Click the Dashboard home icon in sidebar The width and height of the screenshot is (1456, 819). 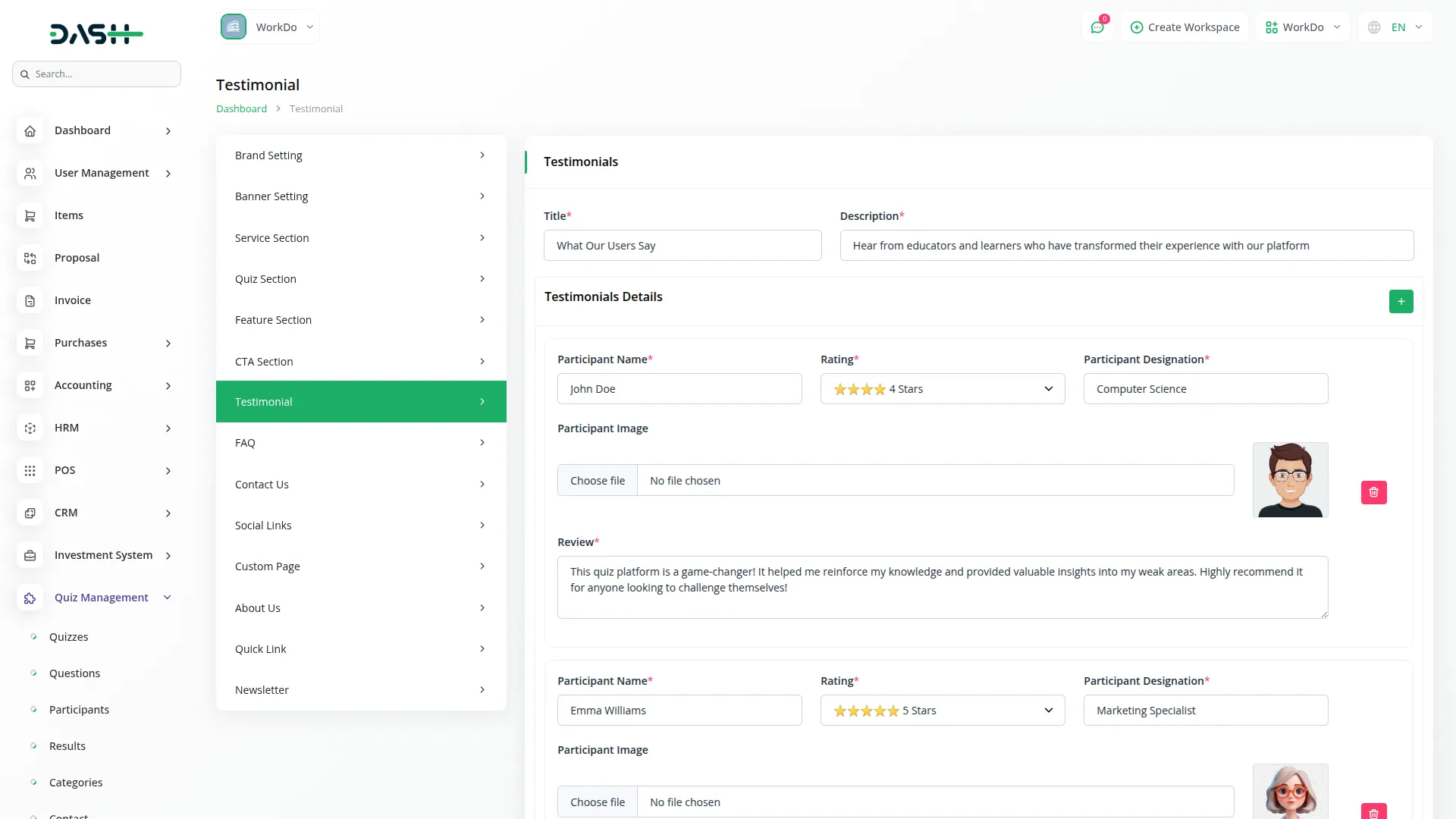(30, 131)
